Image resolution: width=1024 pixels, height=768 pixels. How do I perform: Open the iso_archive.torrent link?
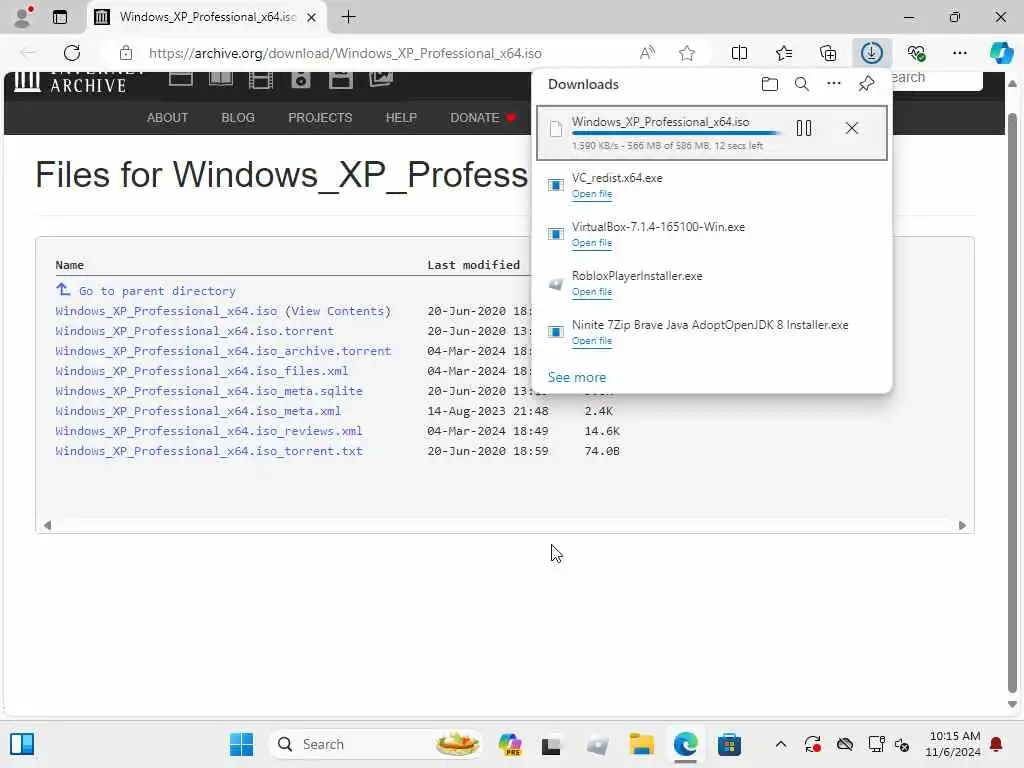point(223,351)
